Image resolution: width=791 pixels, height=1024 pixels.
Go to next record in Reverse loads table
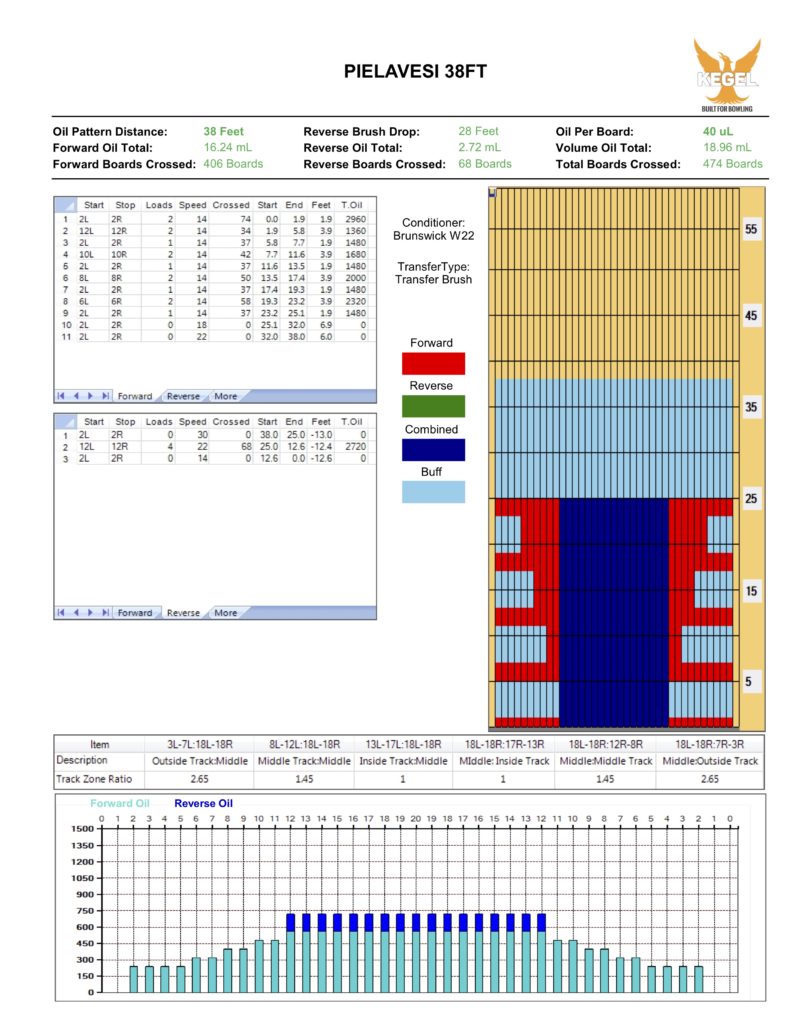90,613
